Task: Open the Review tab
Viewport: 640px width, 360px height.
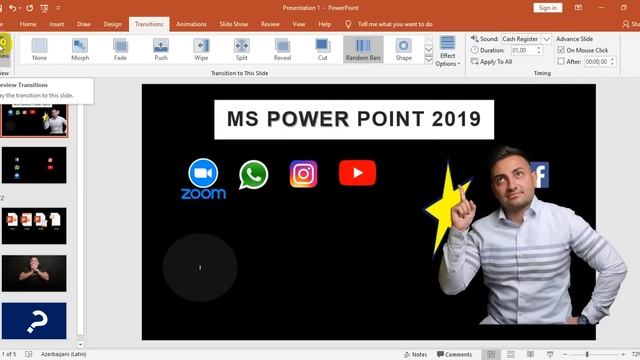Action: [270, 24]
